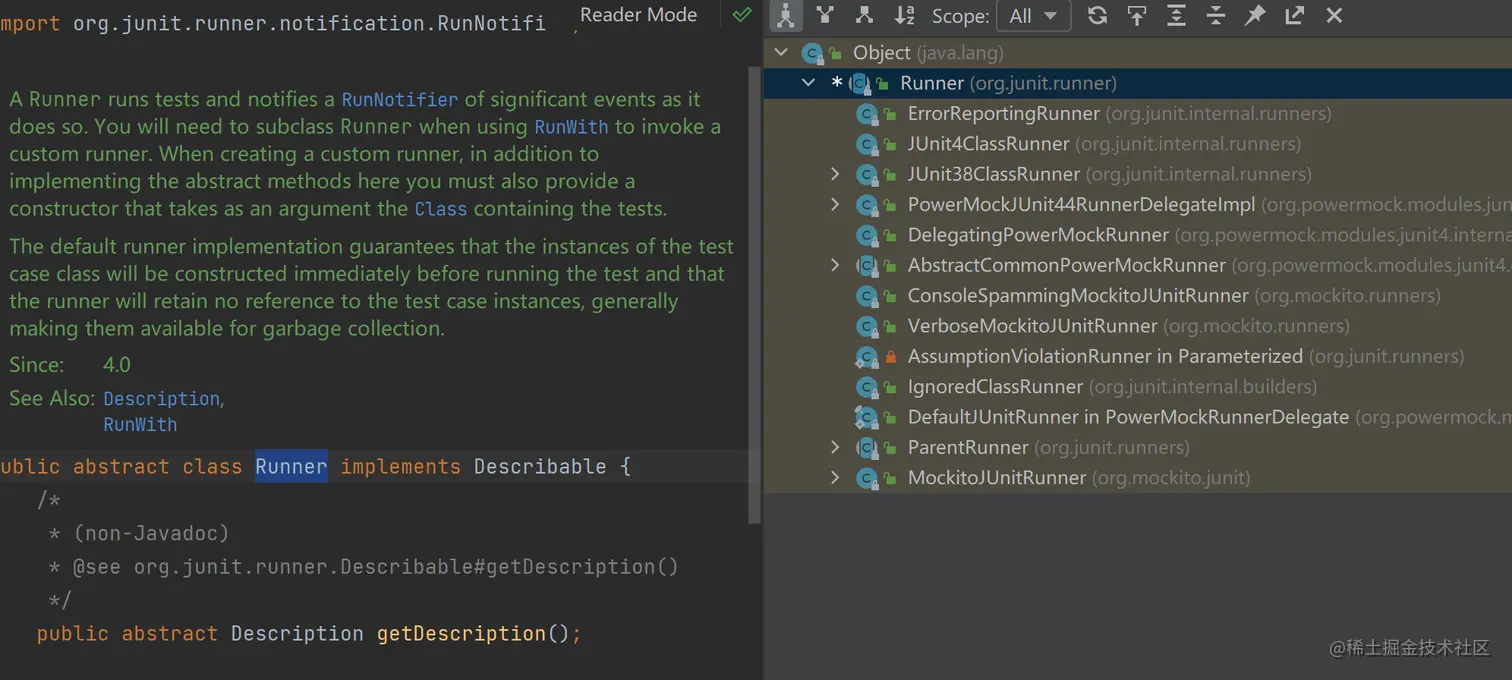Click class icon beside DelegatingPowerMockRunner
Image resolution: width=1512 pixels, height=680 pixels.
[x=867, y=235]
